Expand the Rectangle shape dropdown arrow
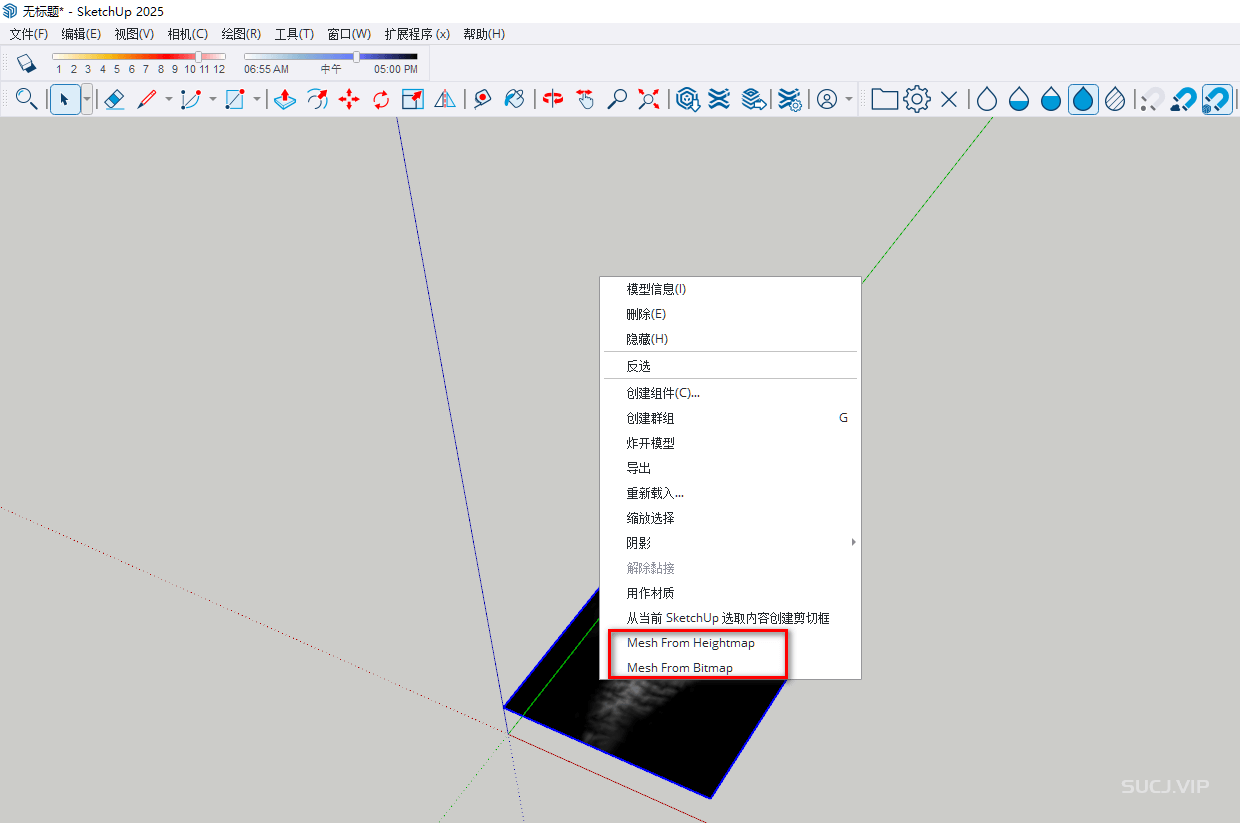Image resolution: width=1240 pixels, height=823 pixels. [257, 99]
